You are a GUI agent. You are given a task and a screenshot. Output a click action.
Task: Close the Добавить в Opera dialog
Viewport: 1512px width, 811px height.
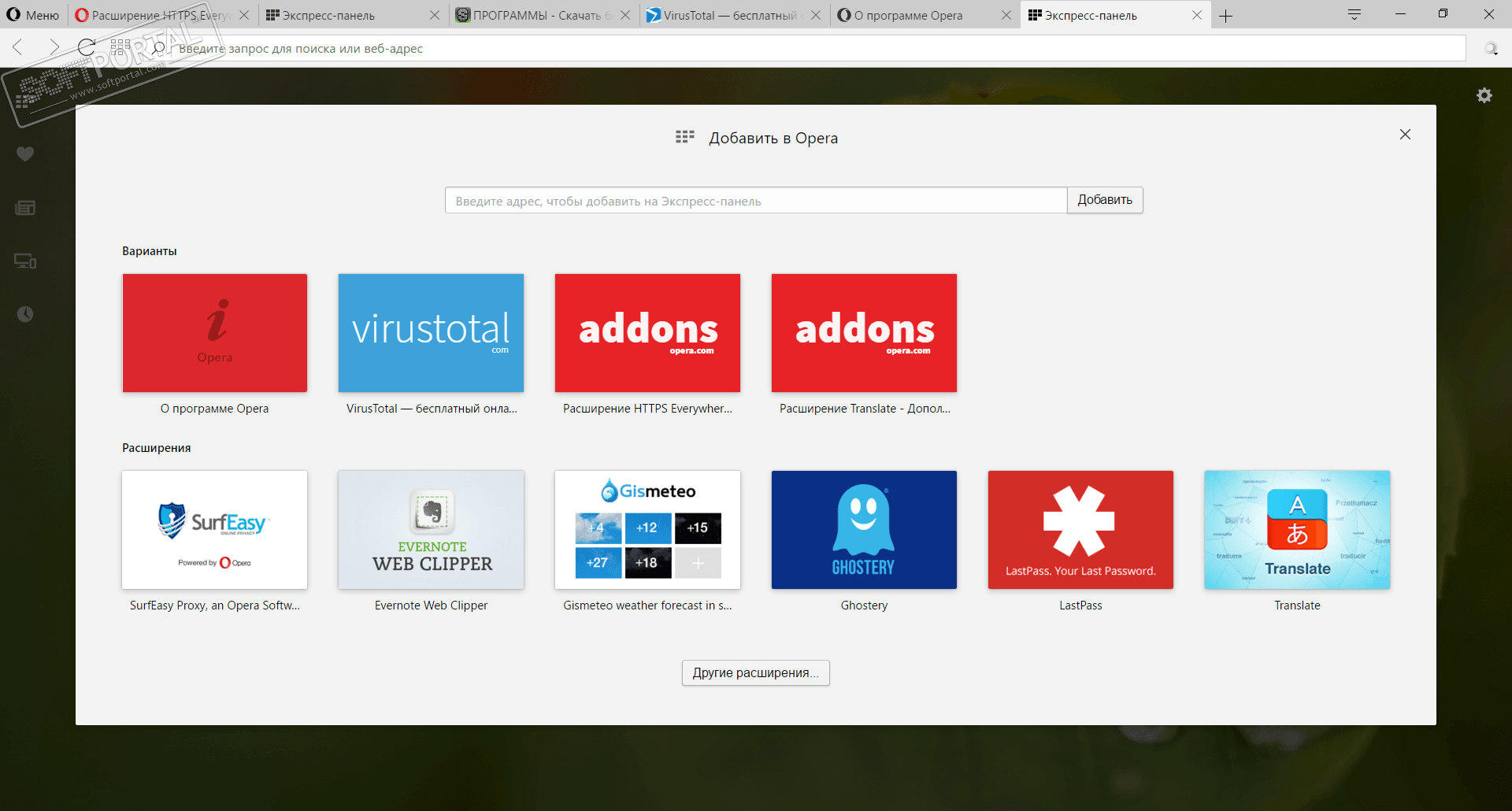1405,135
